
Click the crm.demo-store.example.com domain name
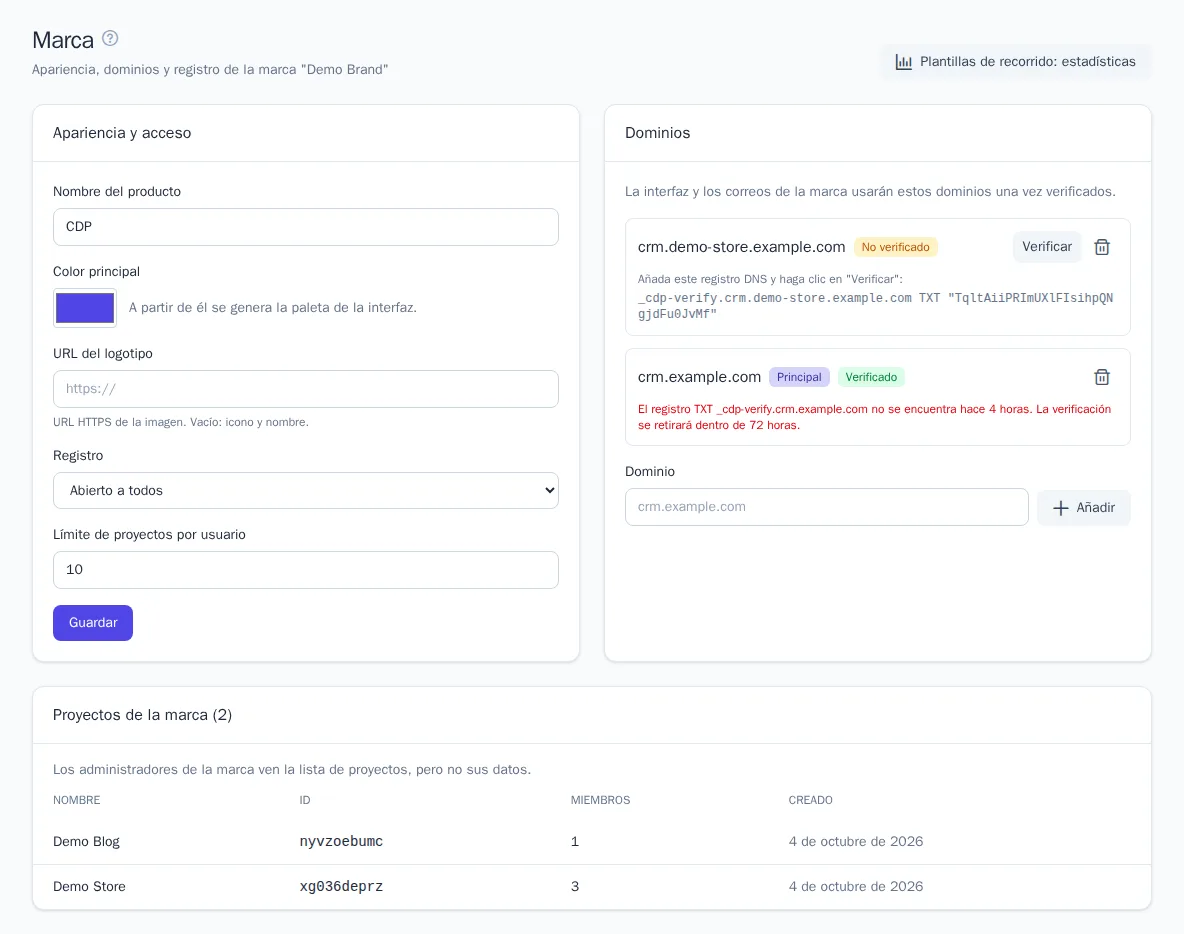coord(741,247)
